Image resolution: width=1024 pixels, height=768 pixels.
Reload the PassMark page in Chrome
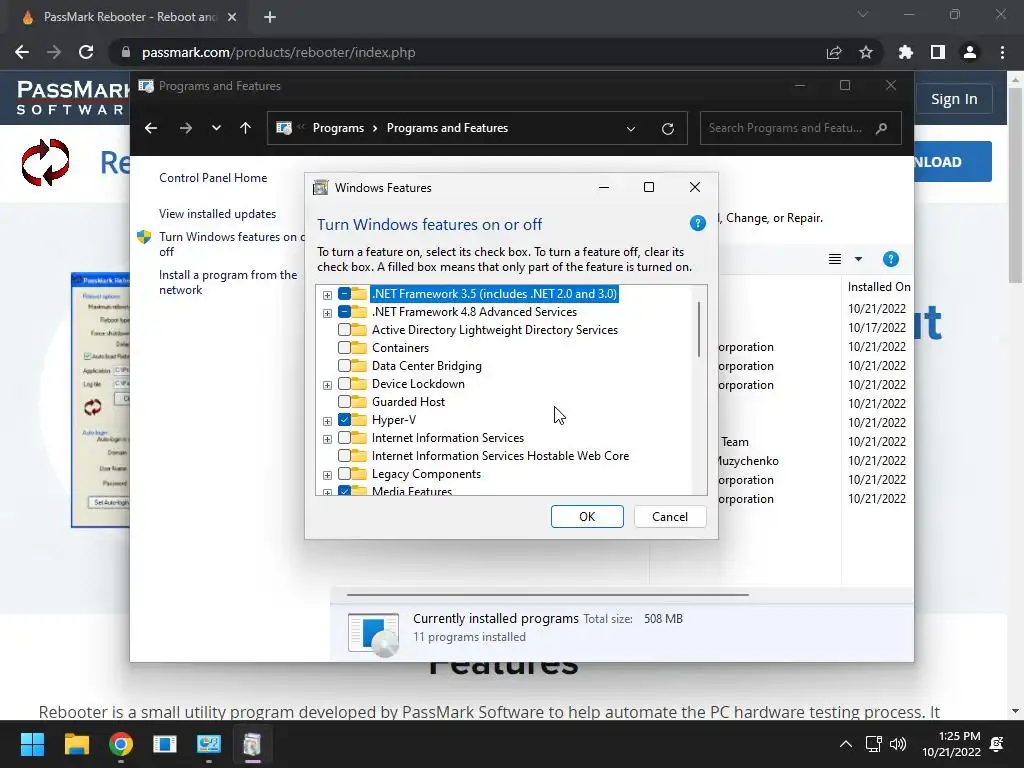86,52
